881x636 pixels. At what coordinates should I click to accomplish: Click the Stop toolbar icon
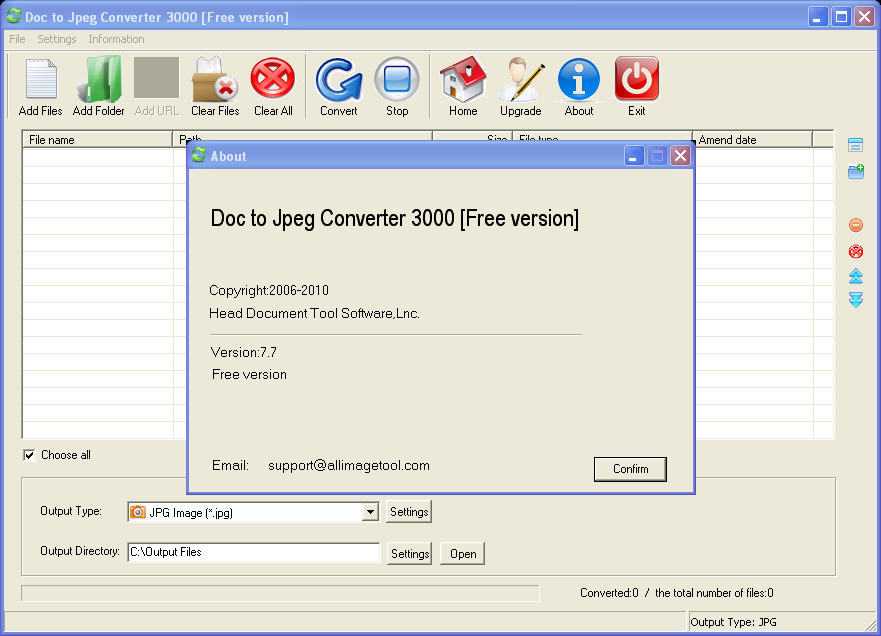(397, 79)
